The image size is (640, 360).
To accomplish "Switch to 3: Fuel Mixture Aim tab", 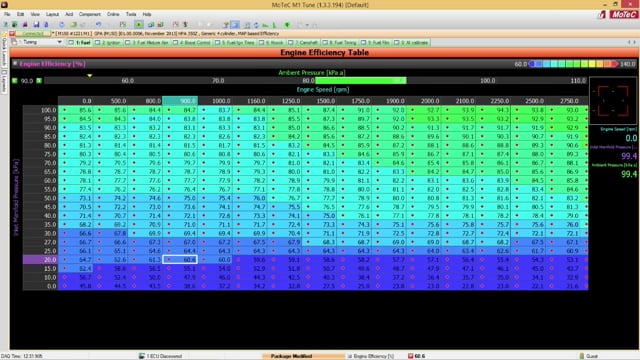I will [147, 42].
